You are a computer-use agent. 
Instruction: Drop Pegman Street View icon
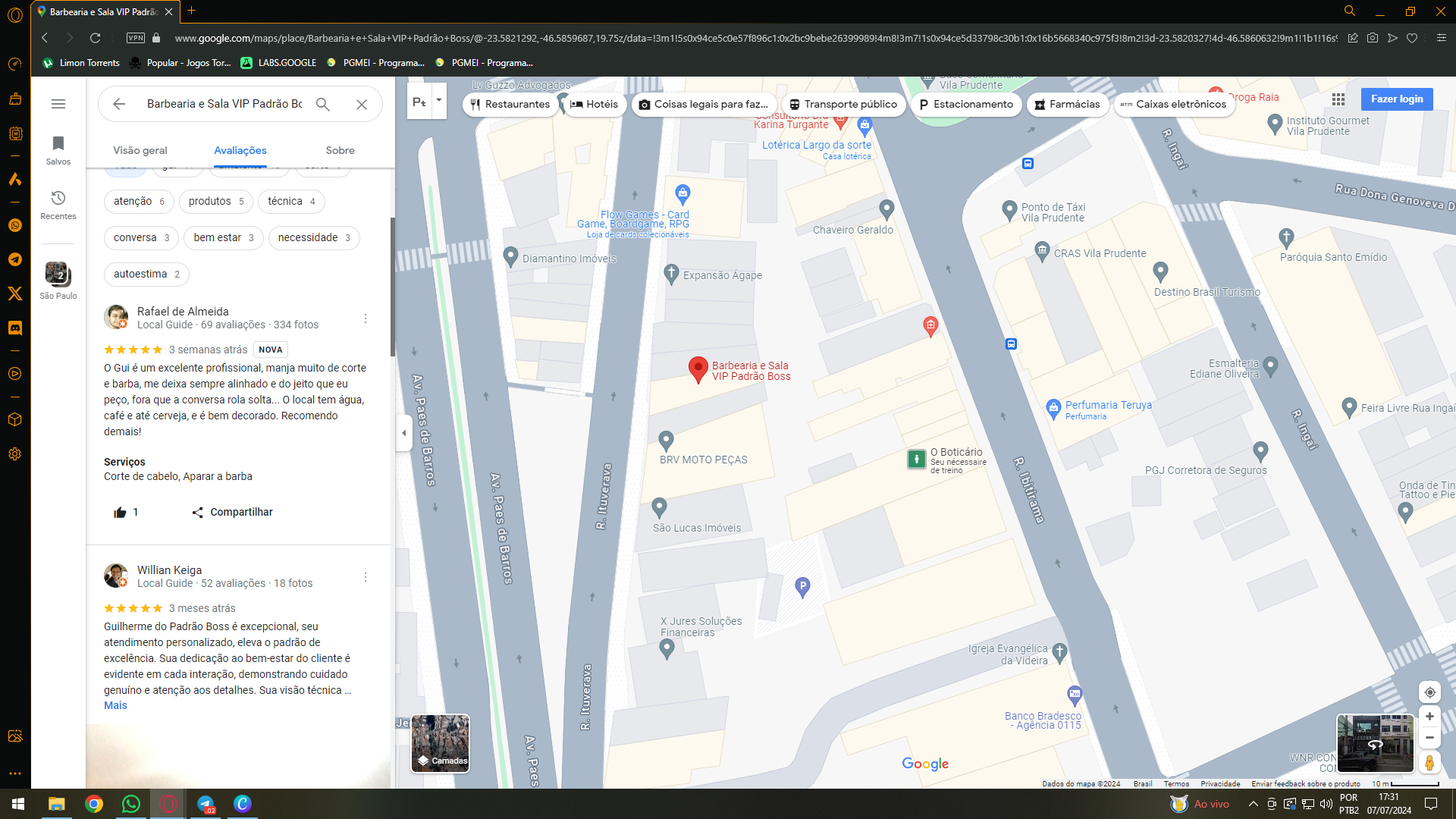1429,762
